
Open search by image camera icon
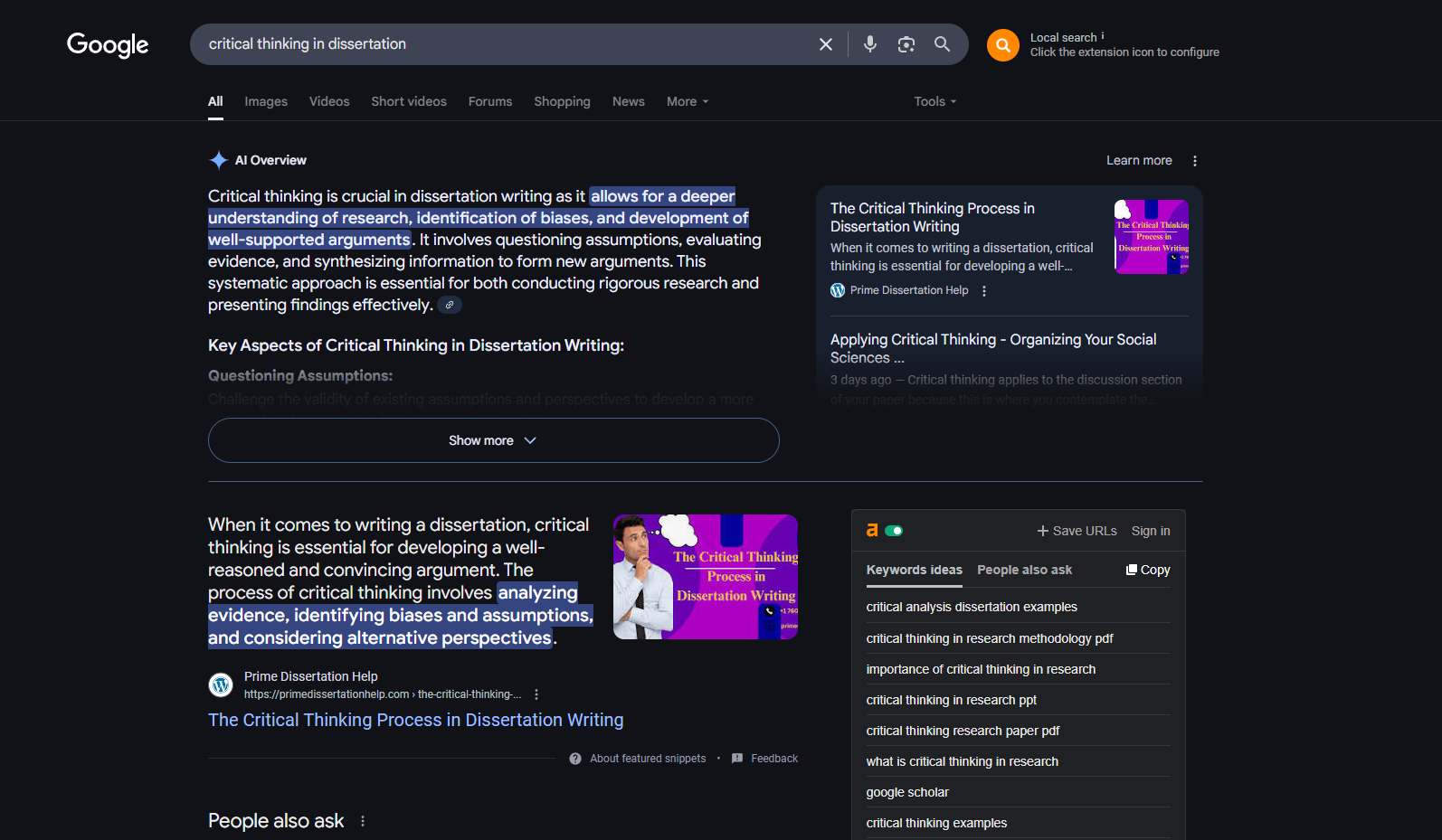[906, 44]
